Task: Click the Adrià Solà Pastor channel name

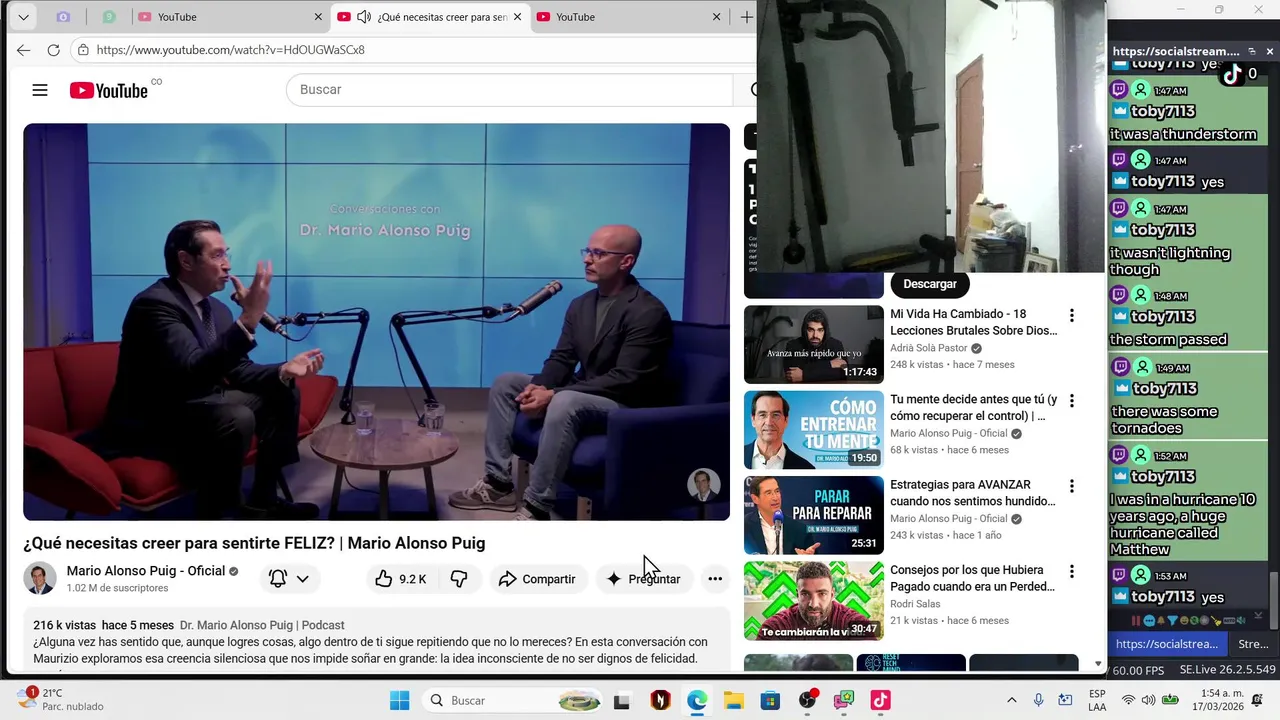Action: 929,348
